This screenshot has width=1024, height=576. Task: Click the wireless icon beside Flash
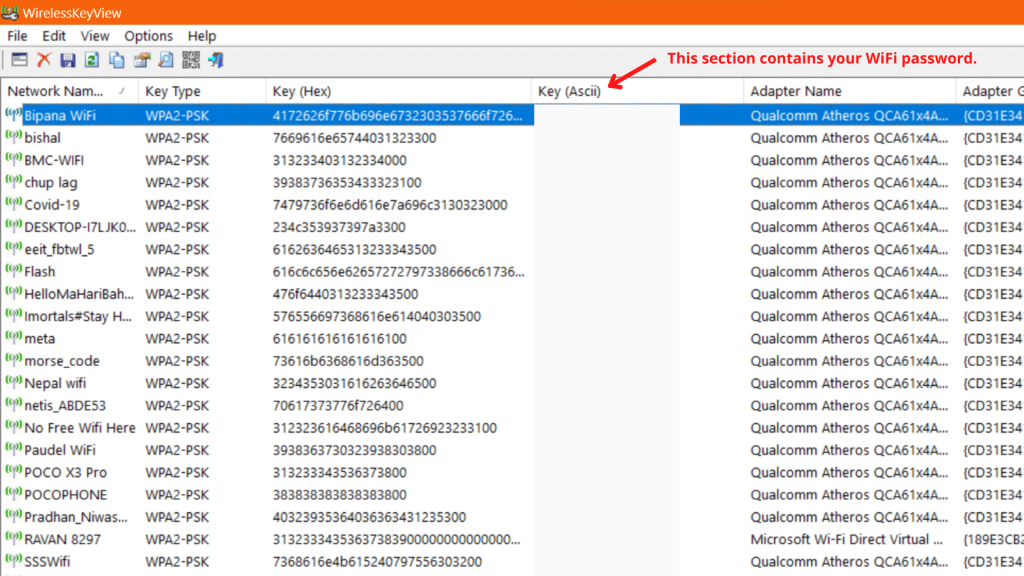click(x=13, y=271)
